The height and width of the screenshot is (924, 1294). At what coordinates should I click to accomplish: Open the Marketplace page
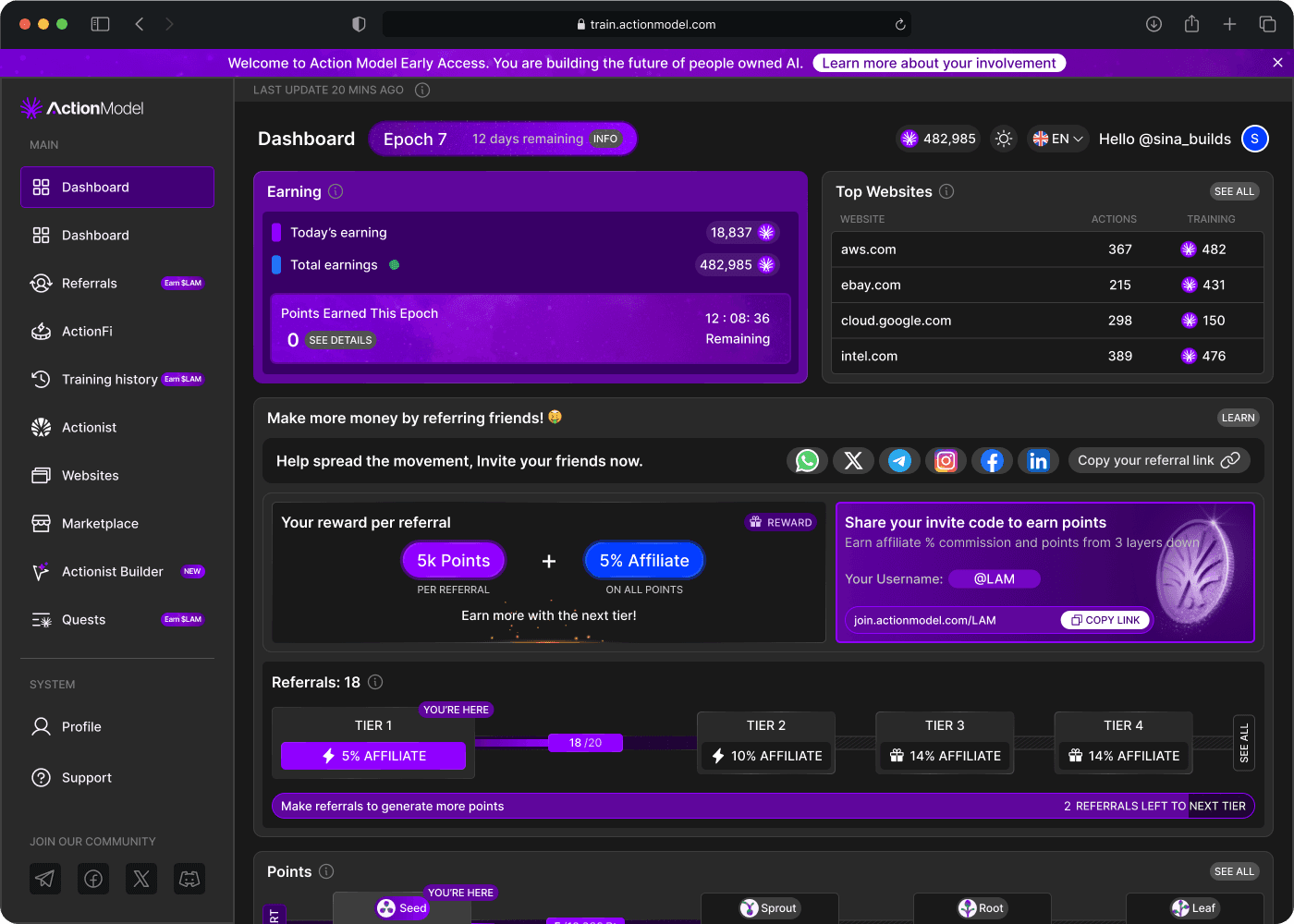click(x=117, y=523)
